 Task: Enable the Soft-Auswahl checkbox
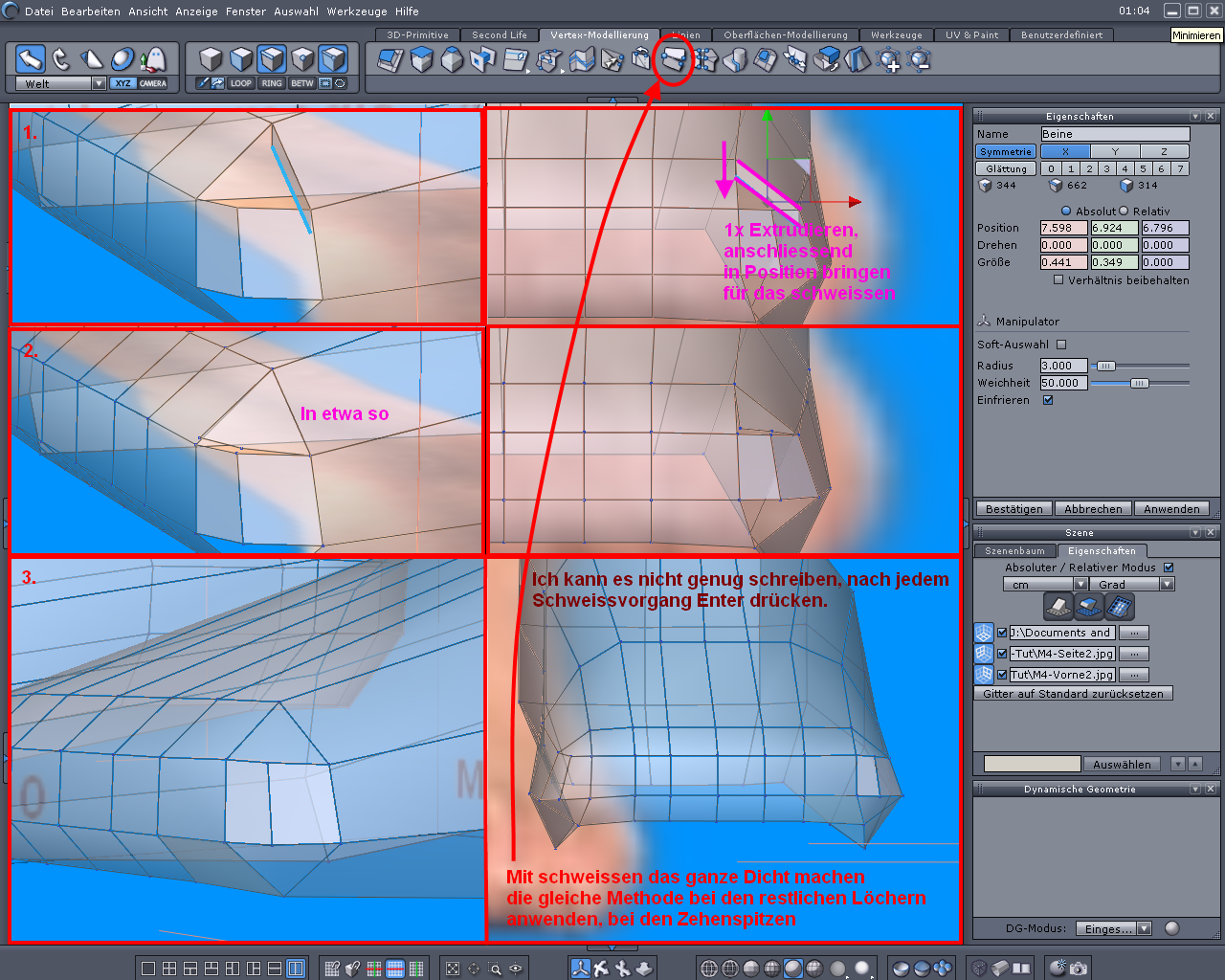(x=1061, y=345)
